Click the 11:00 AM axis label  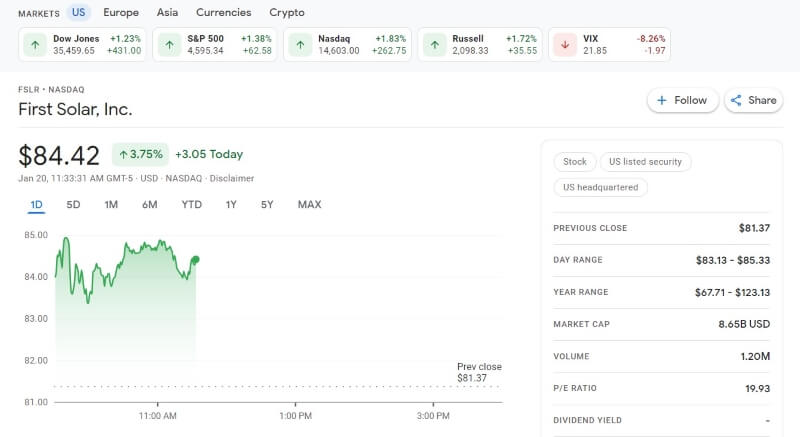[x=158, y=416]
